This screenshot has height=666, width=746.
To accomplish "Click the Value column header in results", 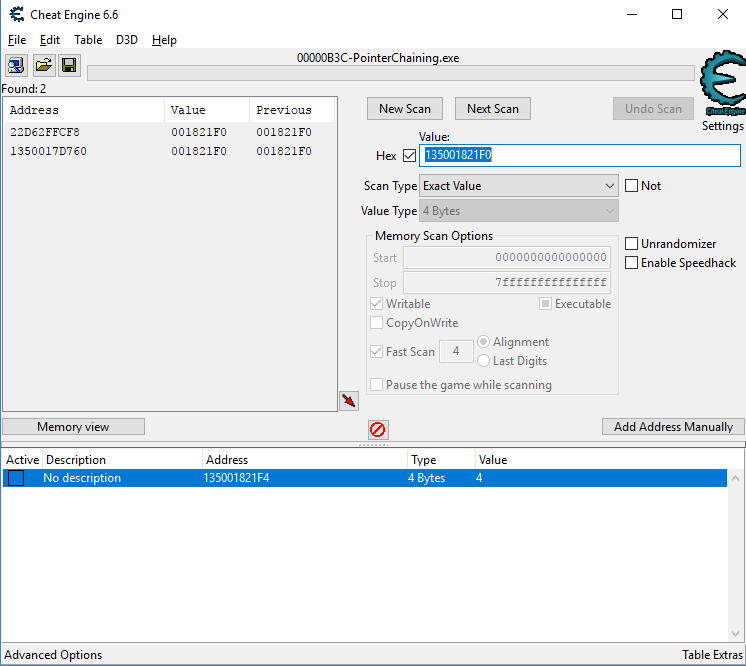I will coord(207,110).
